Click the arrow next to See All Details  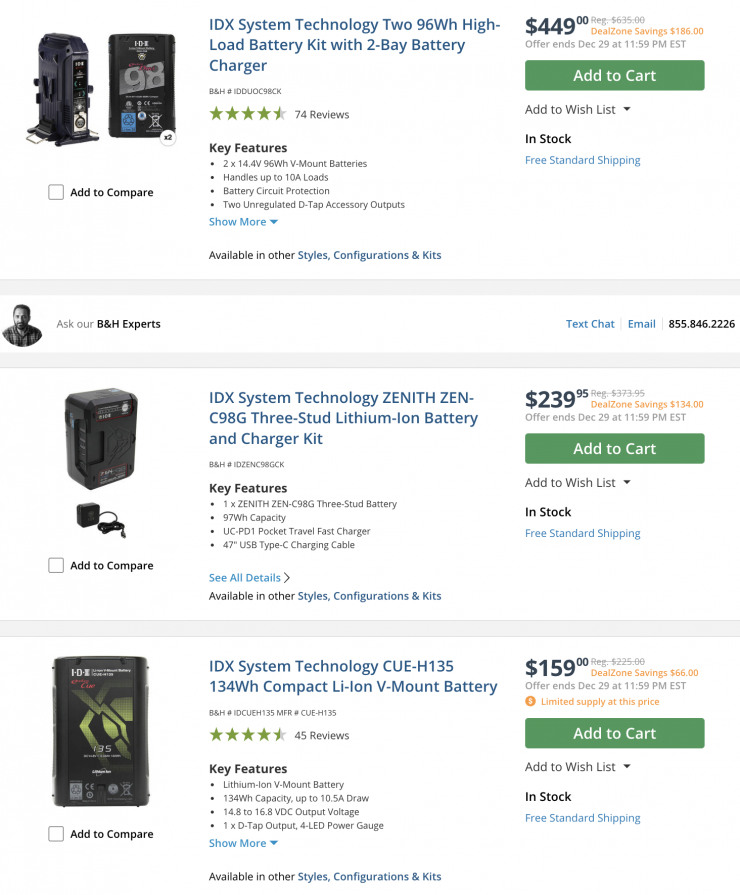pos(288,578)
